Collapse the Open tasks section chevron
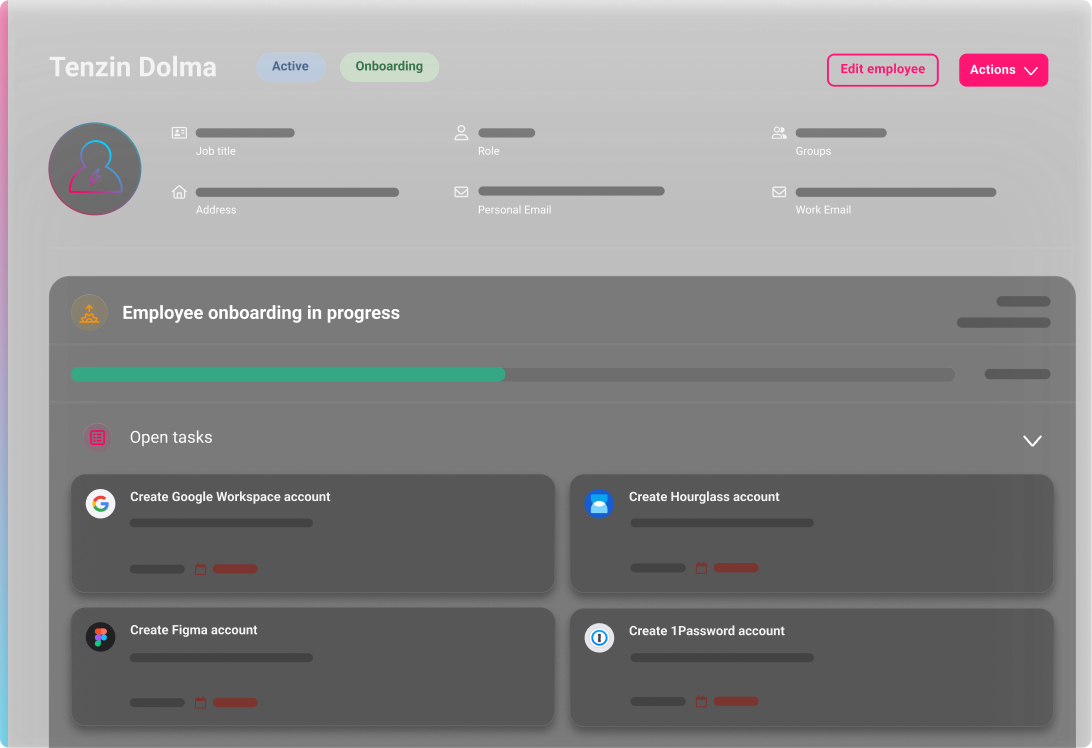 1032,440
